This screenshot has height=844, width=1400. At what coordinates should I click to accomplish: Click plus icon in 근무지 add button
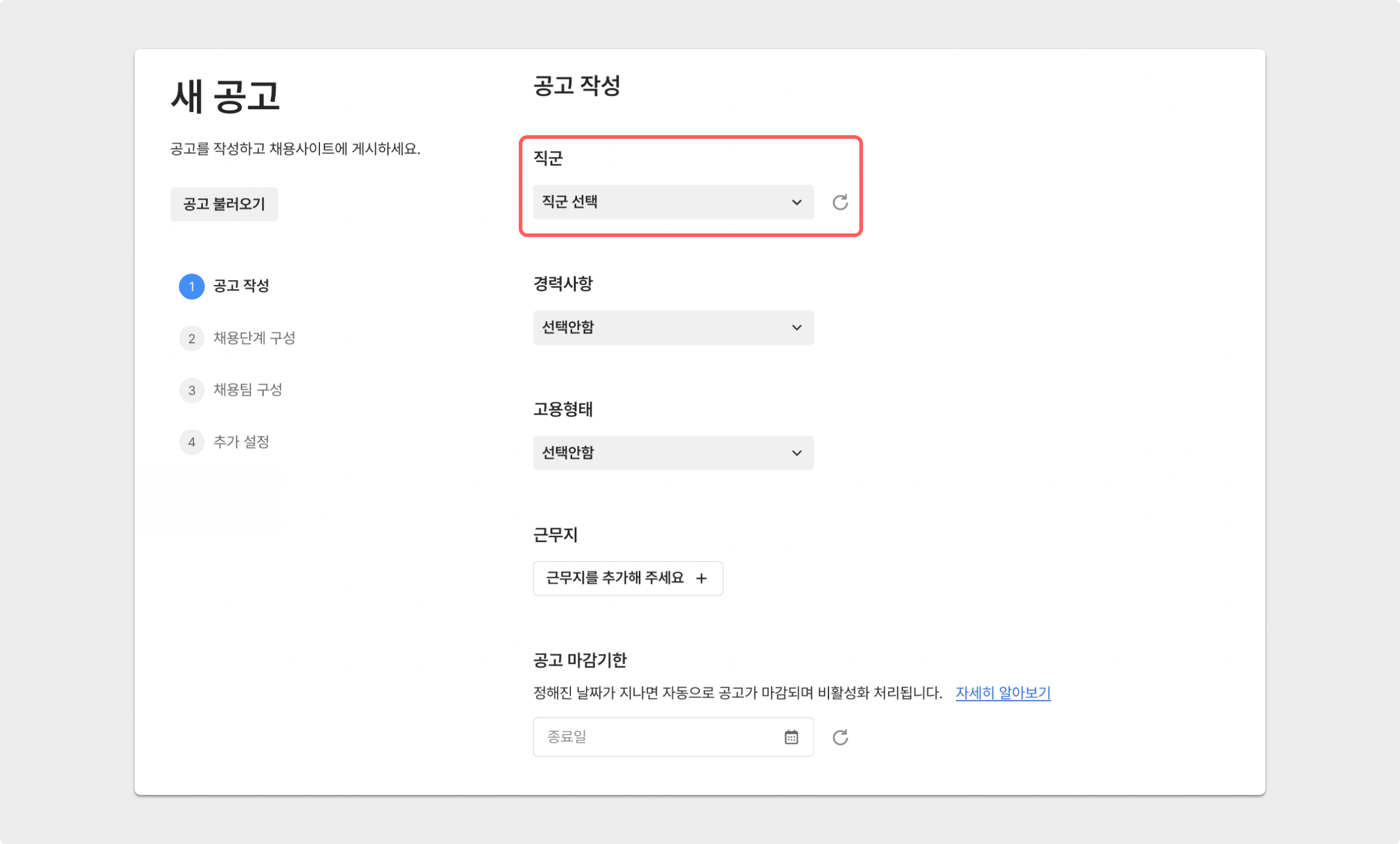tap(701, 578)
